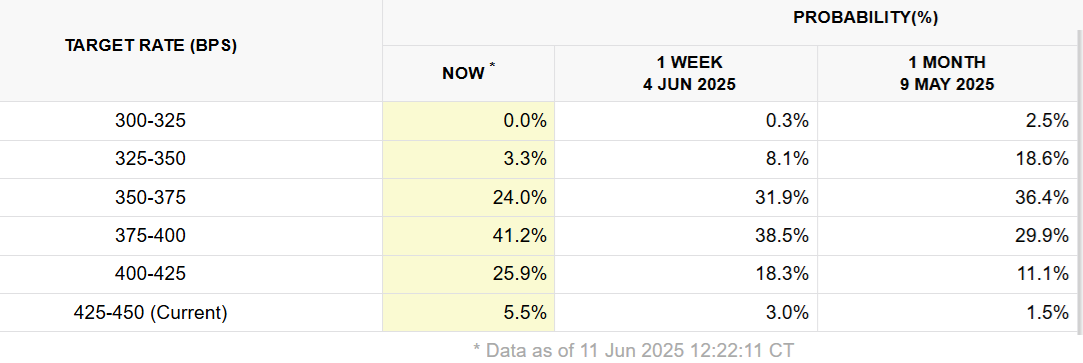Screen dimensions: 1083x363
Task: Click the 38.5% one-week probability cell
Action: (686, 236)
